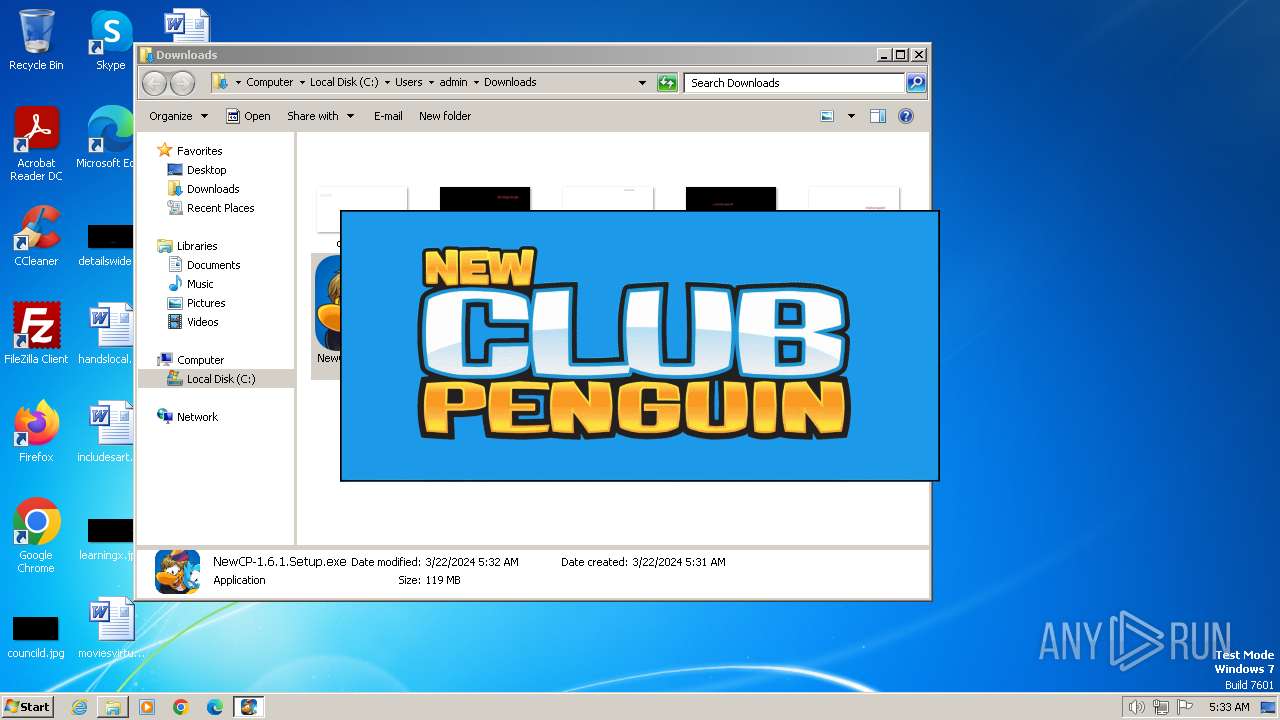The image size is (1280, 720).
Task: Click the search magnifier in Explorer
Action: coord(915,83)
